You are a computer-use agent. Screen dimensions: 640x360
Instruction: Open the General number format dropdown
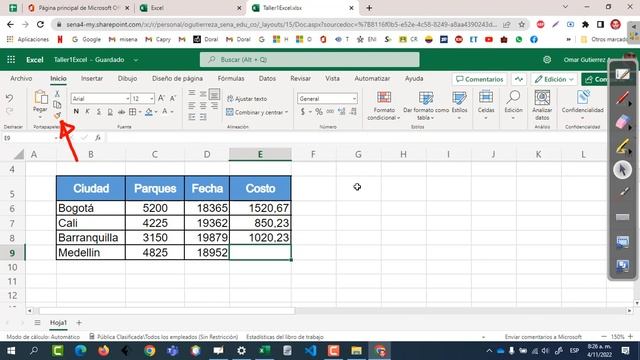(x=354, y=98)
